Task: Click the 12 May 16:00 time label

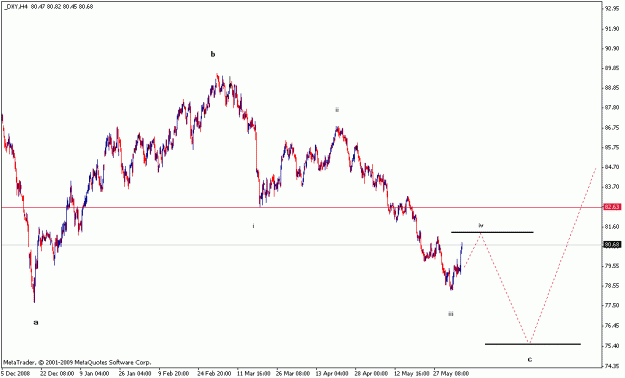Action: 411,374
